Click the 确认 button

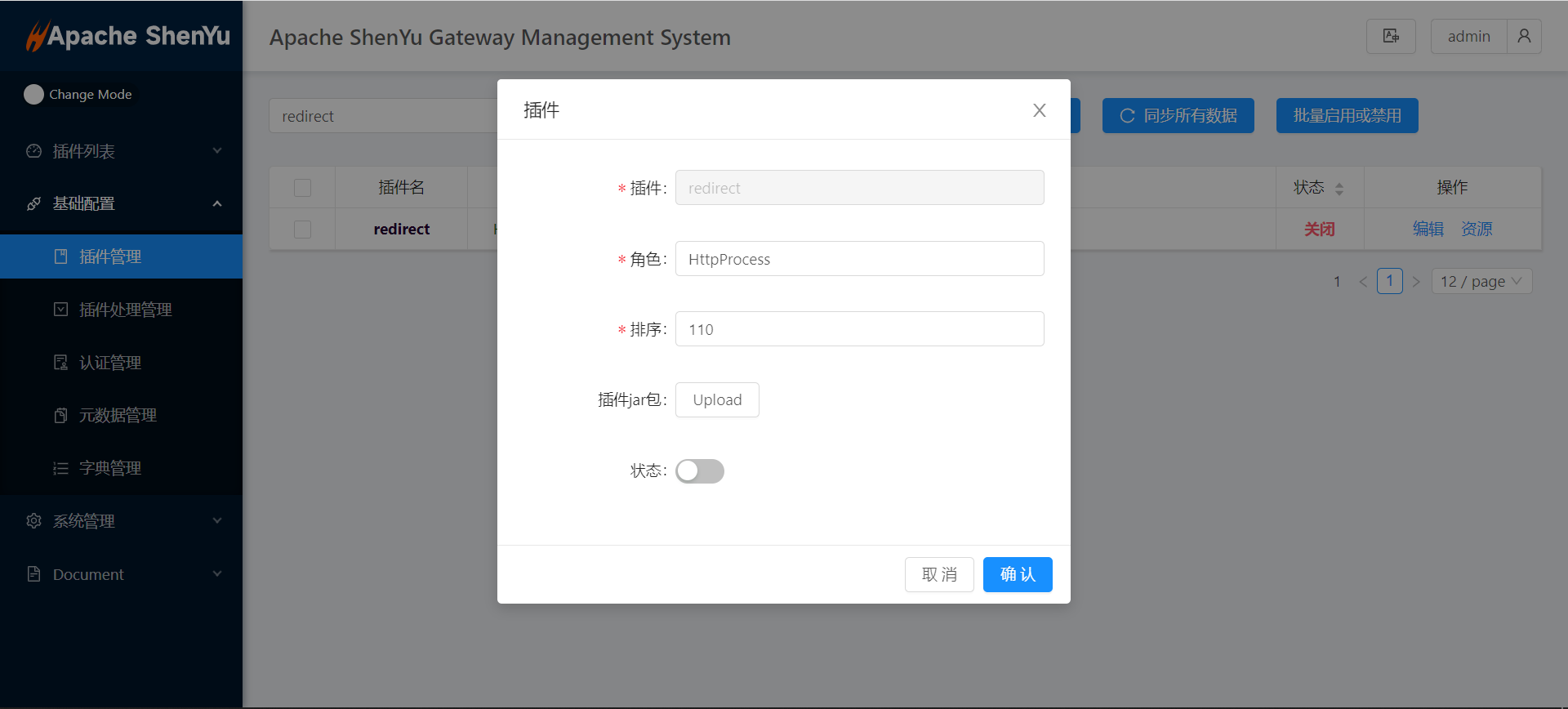pyautogui.click(x=1017, y=574)
